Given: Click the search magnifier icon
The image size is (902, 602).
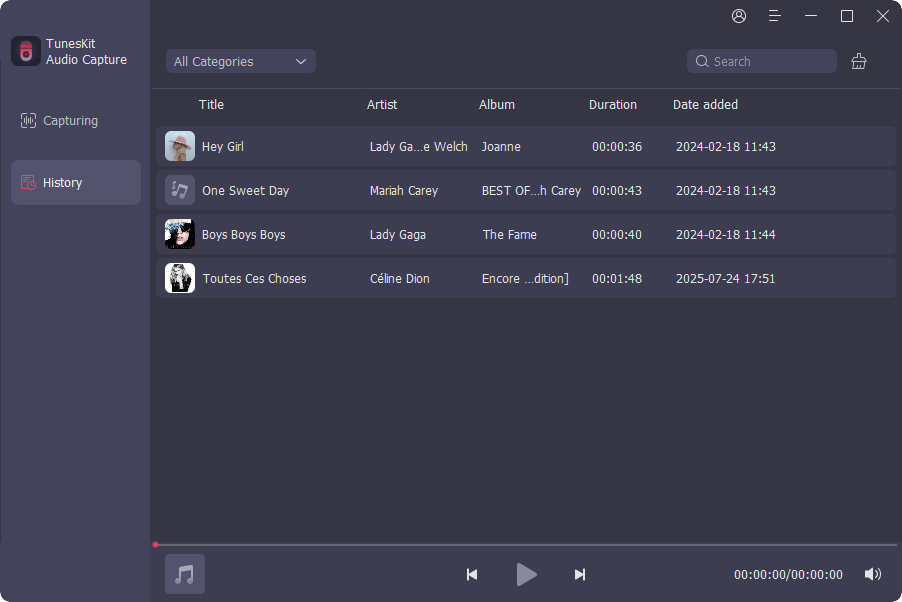Looking at the screenshot, I should [702, 61].
